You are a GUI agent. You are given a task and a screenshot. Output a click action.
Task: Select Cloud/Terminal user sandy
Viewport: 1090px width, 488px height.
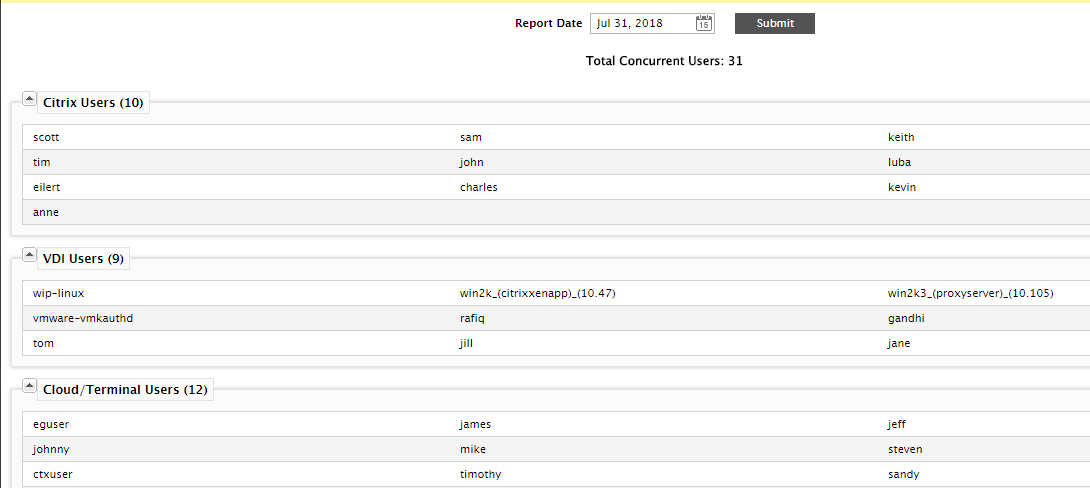click(904, 474)
